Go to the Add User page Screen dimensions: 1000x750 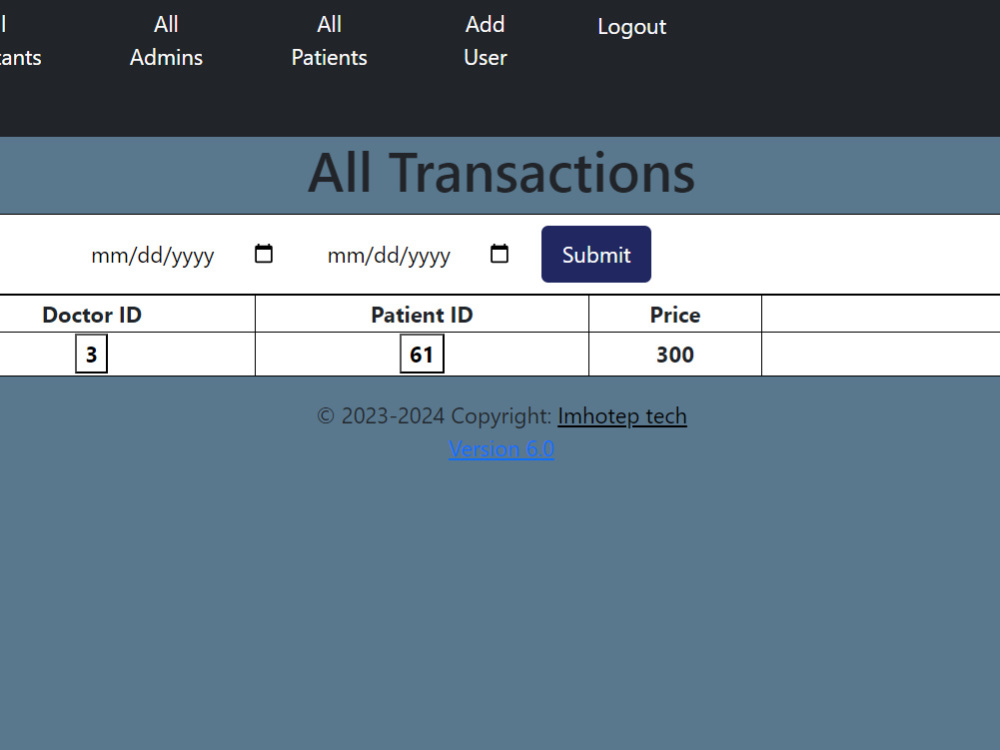coord(485,41)
